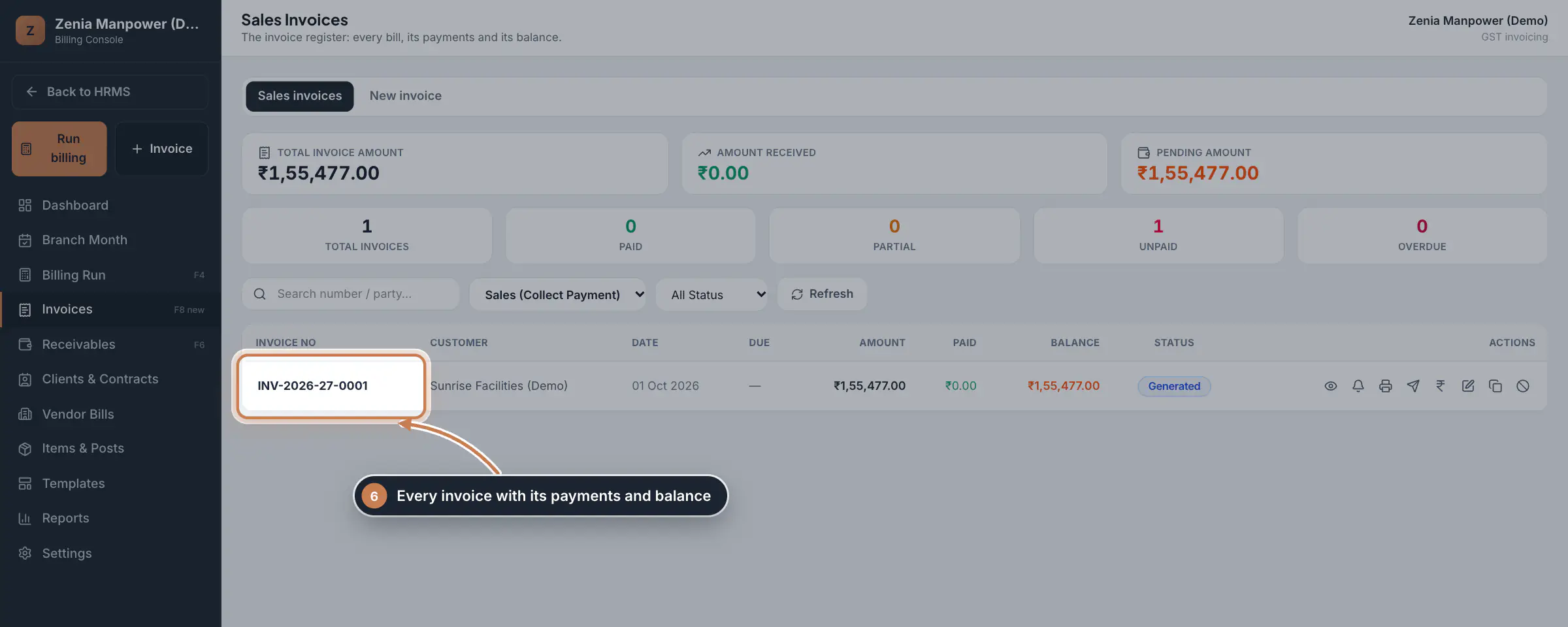
Task: Click the Unpaid count card
Action: click(1158, 236)
